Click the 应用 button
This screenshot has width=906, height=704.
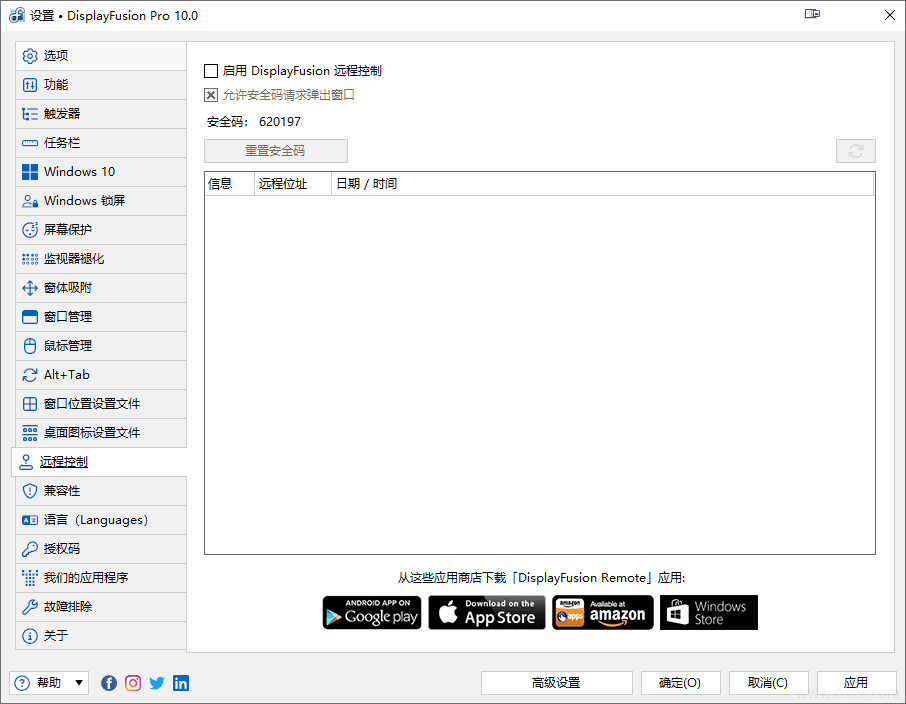[x=856, y=683]
